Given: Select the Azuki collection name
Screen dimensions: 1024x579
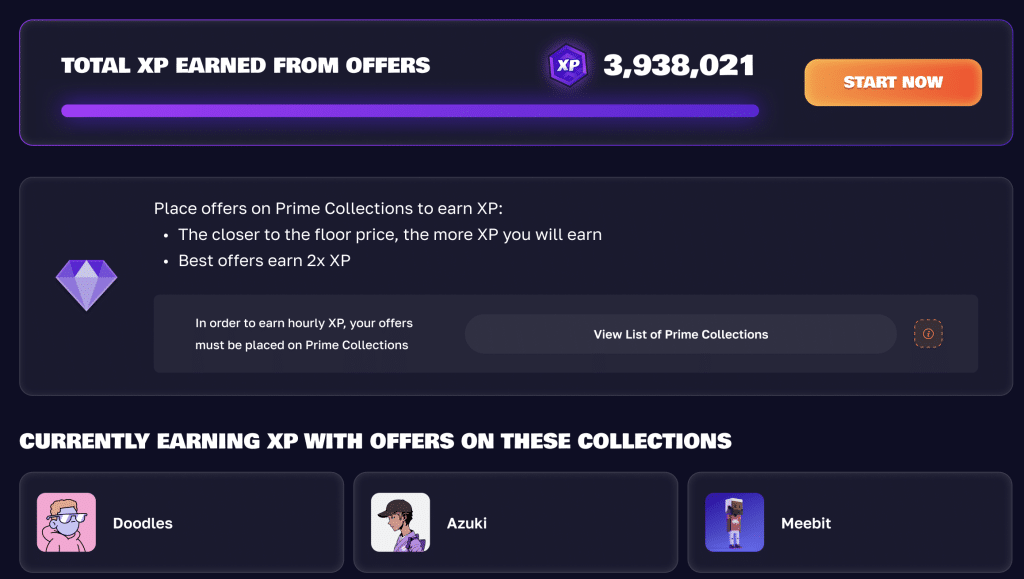Looking at the screenshot, I should (x=466, y=523).
